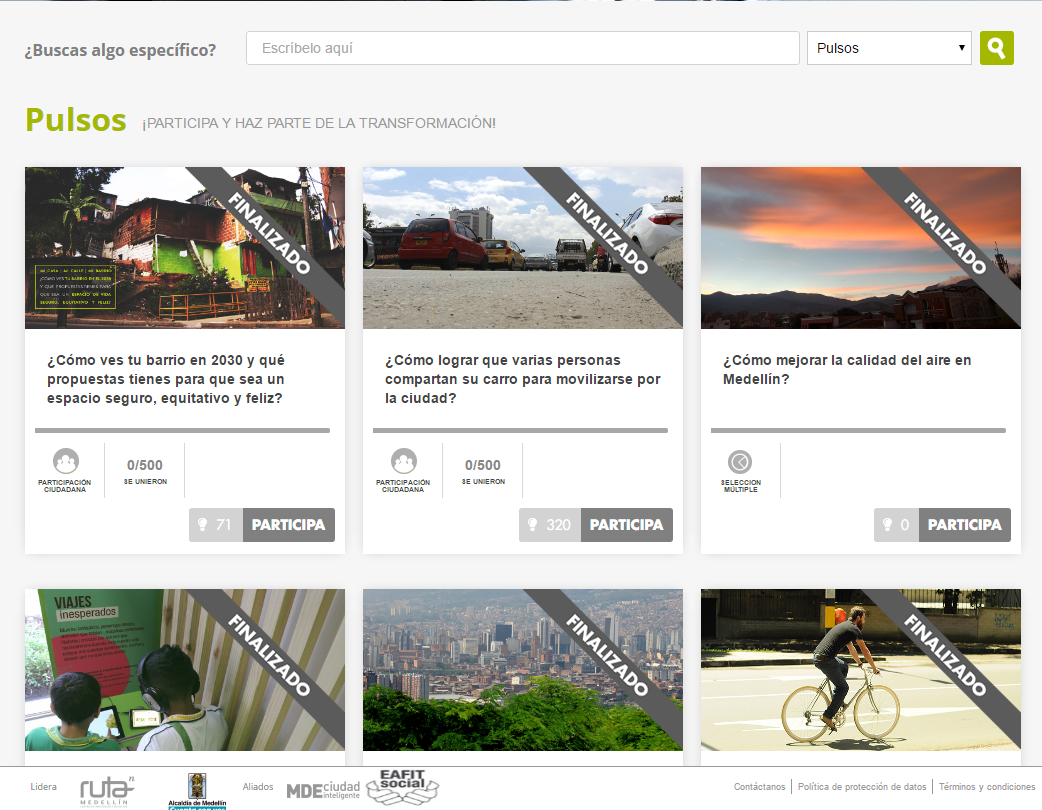The image size is (1042, 810).
Task: Click the lightbulb ideas counter showing 320
Action: [549, 525]
